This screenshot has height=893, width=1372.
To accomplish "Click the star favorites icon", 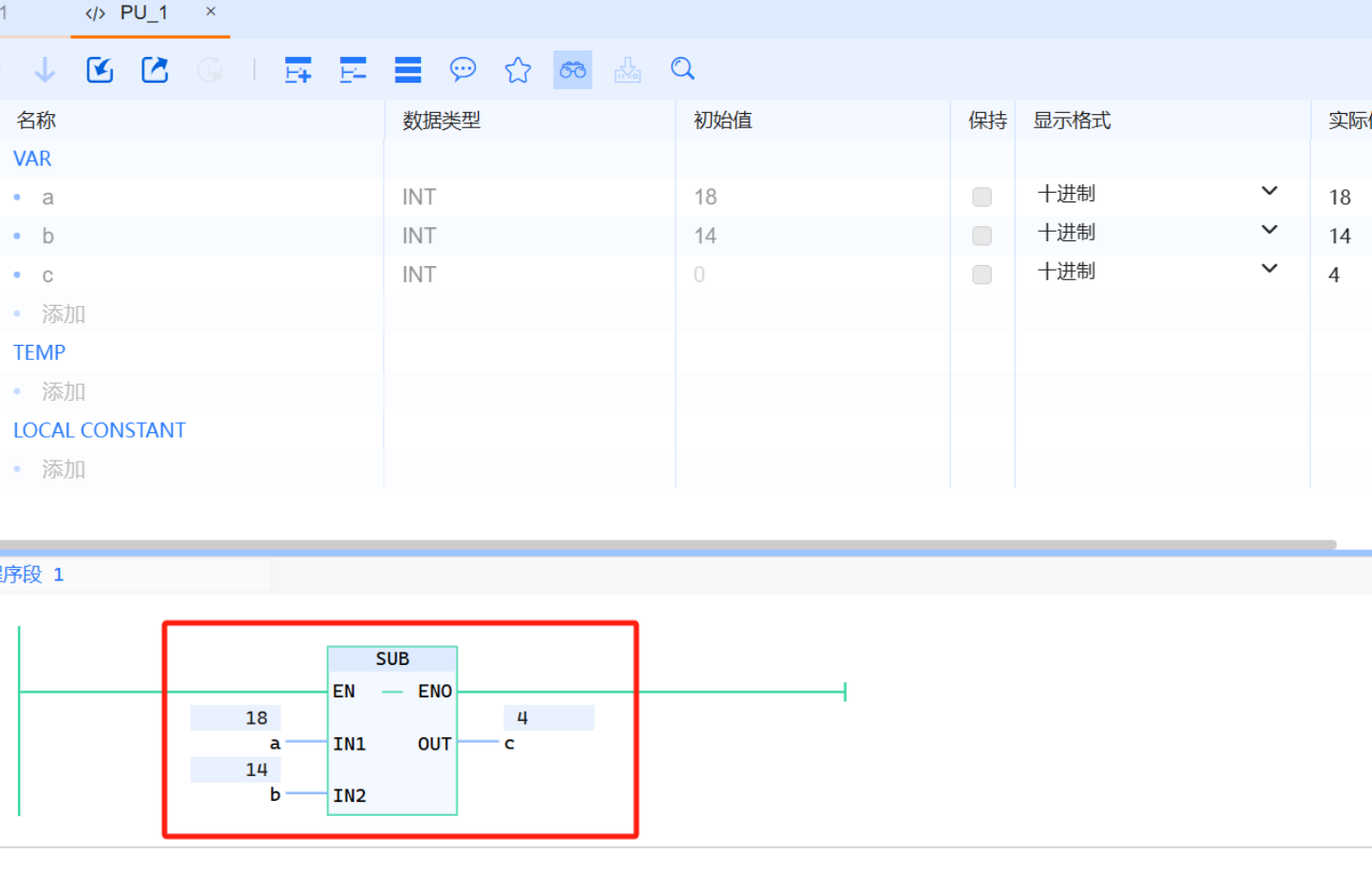I will click(518, 69).
